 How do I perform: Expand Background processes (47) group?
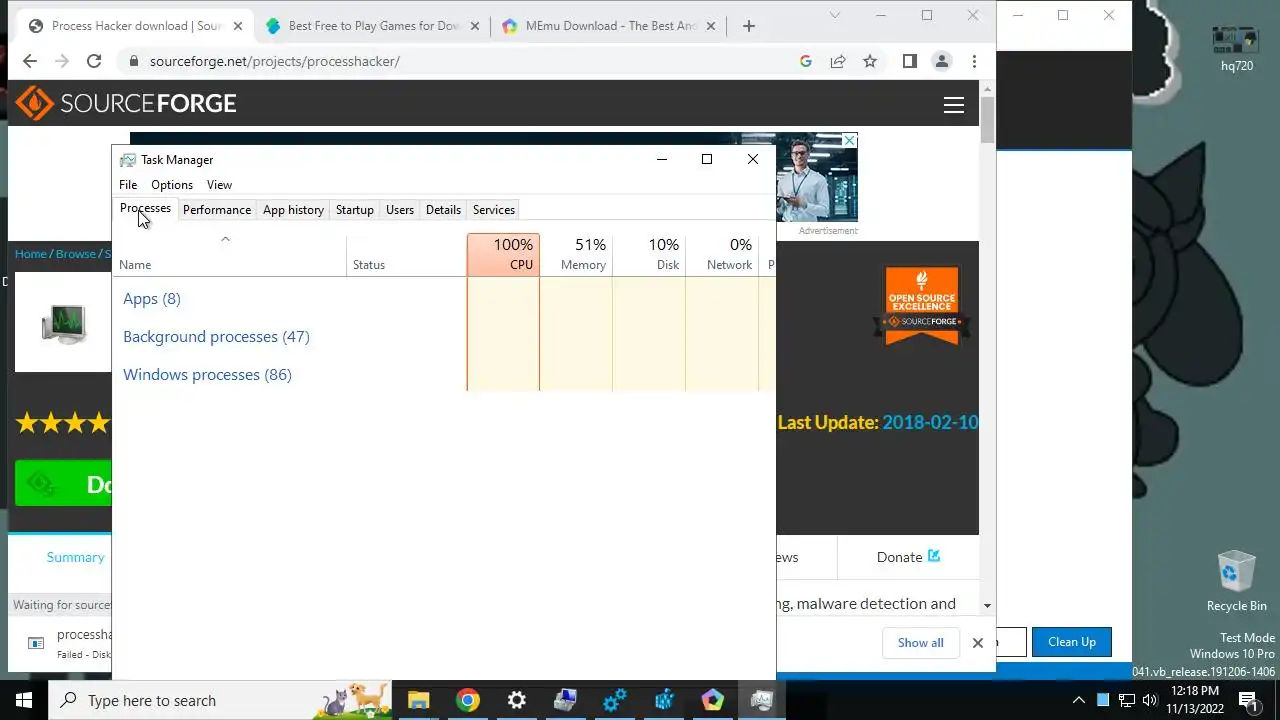point(216,337)
